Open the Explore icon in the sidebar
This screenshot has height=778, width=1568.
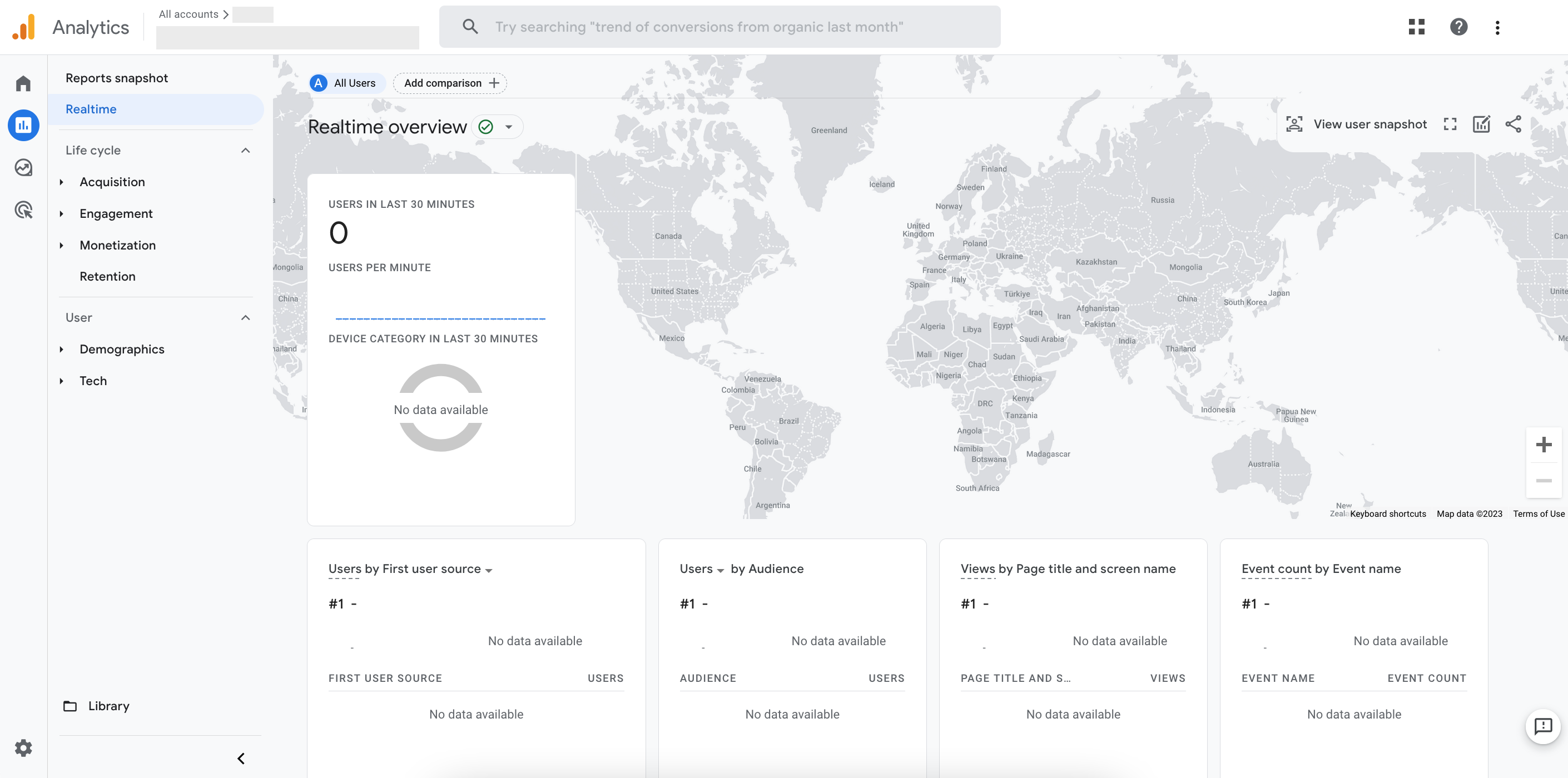click(x=23, y=167)
